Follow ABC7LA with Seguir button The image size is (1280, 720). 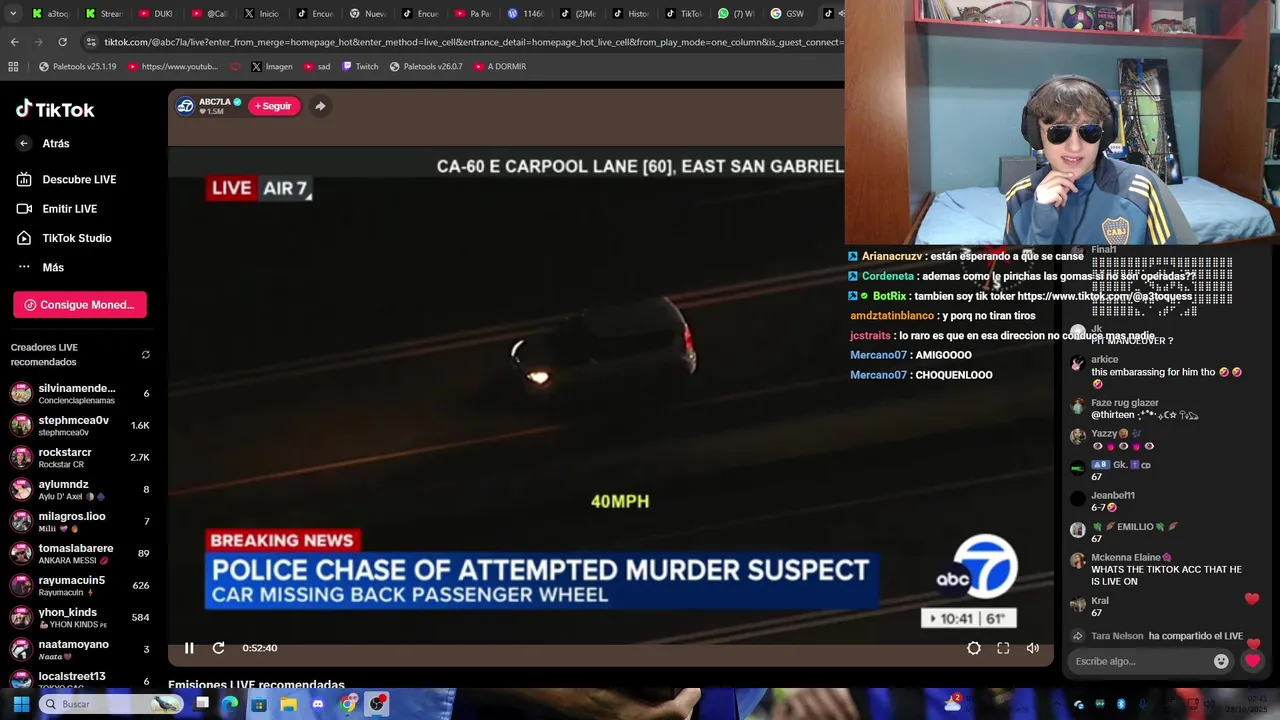coord(274,106)
